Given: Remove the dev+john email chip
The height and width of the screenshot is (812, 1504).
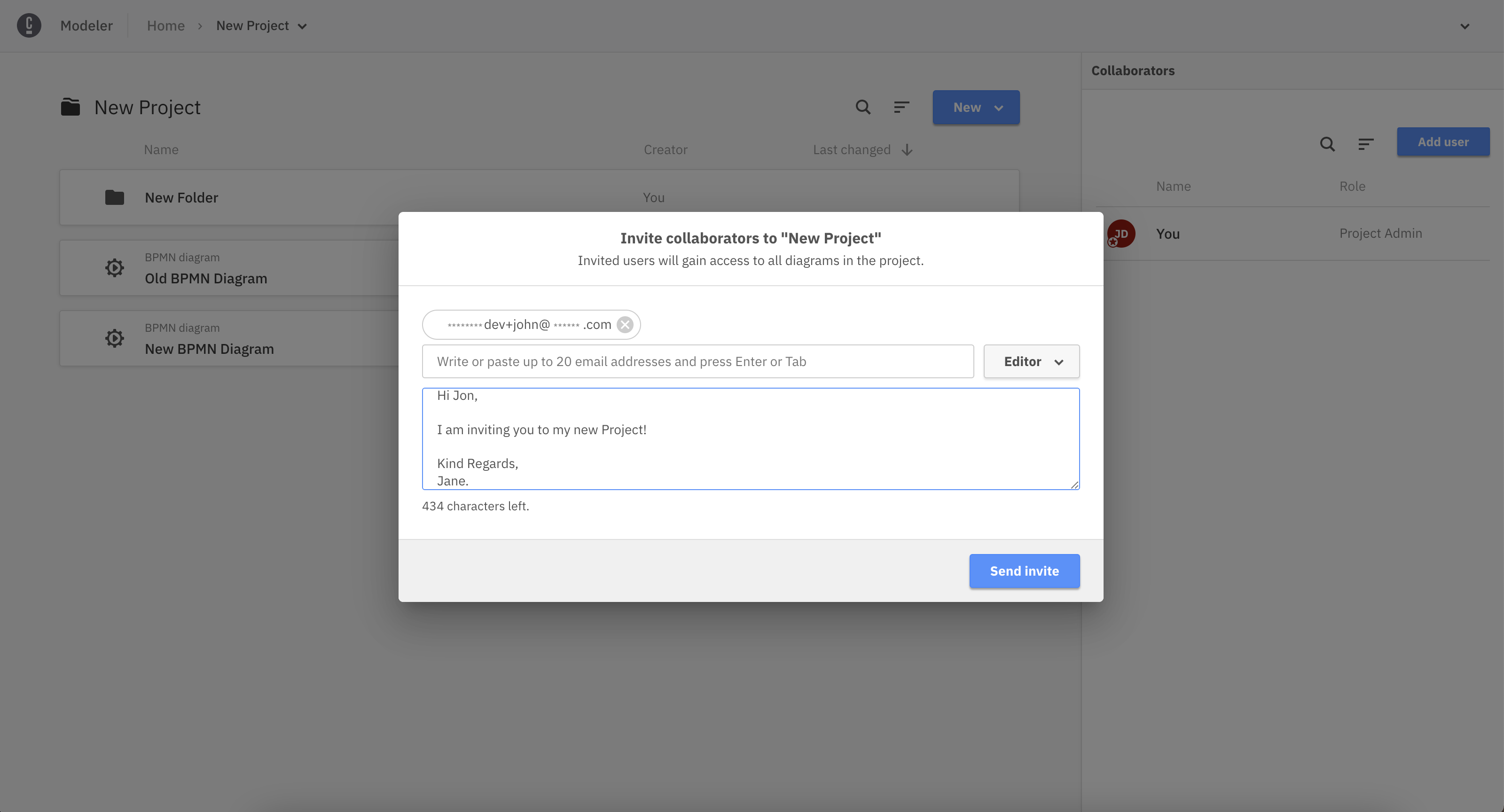Looking at the screenshot, I should click(625, 325).
